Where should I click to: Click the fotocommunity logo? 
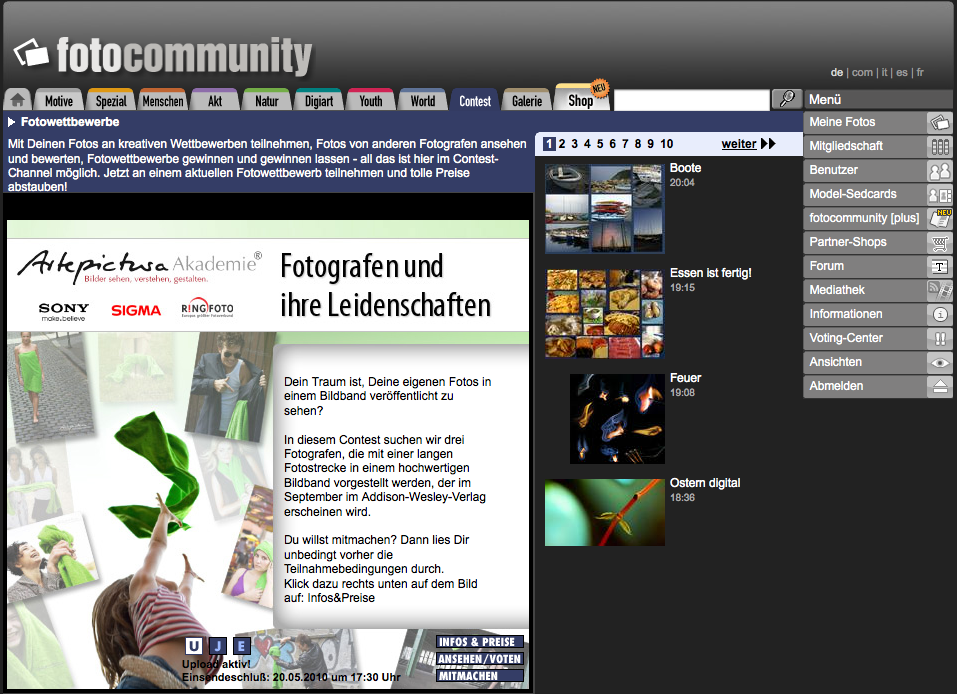[162, 55]
